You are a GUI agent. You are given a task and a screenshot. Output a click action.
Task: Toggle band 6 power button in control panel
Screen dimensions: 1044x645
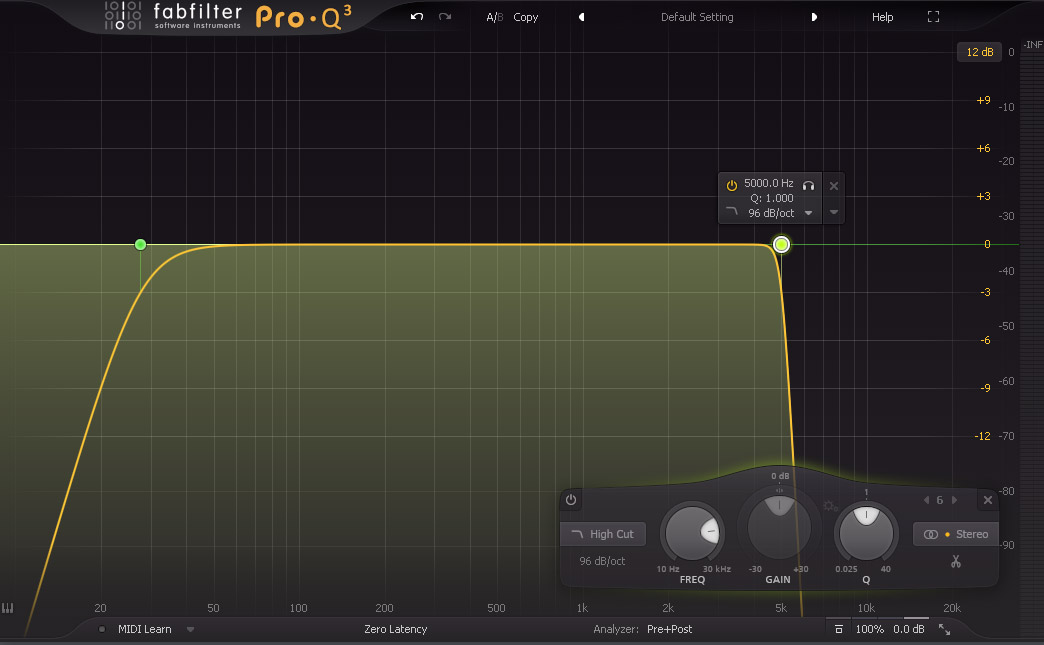coord(571,500)
